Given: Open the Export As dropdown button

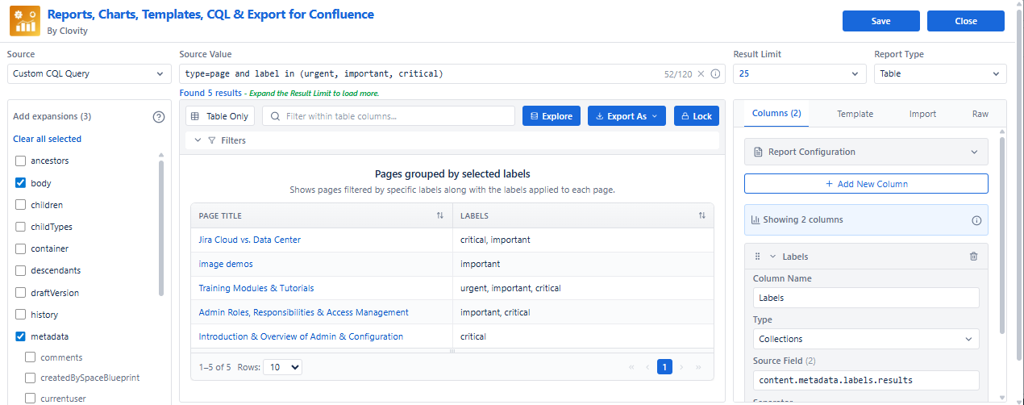Looking at the screenshot, I should pyautogui.click(x=626, y=116).
